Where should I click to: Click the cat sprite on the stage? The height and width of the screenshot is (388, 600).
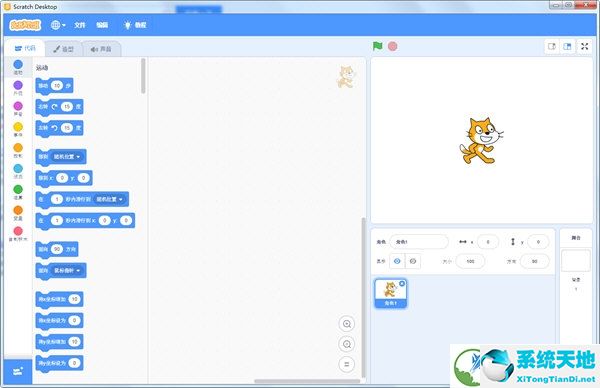[x=481, y=141]
